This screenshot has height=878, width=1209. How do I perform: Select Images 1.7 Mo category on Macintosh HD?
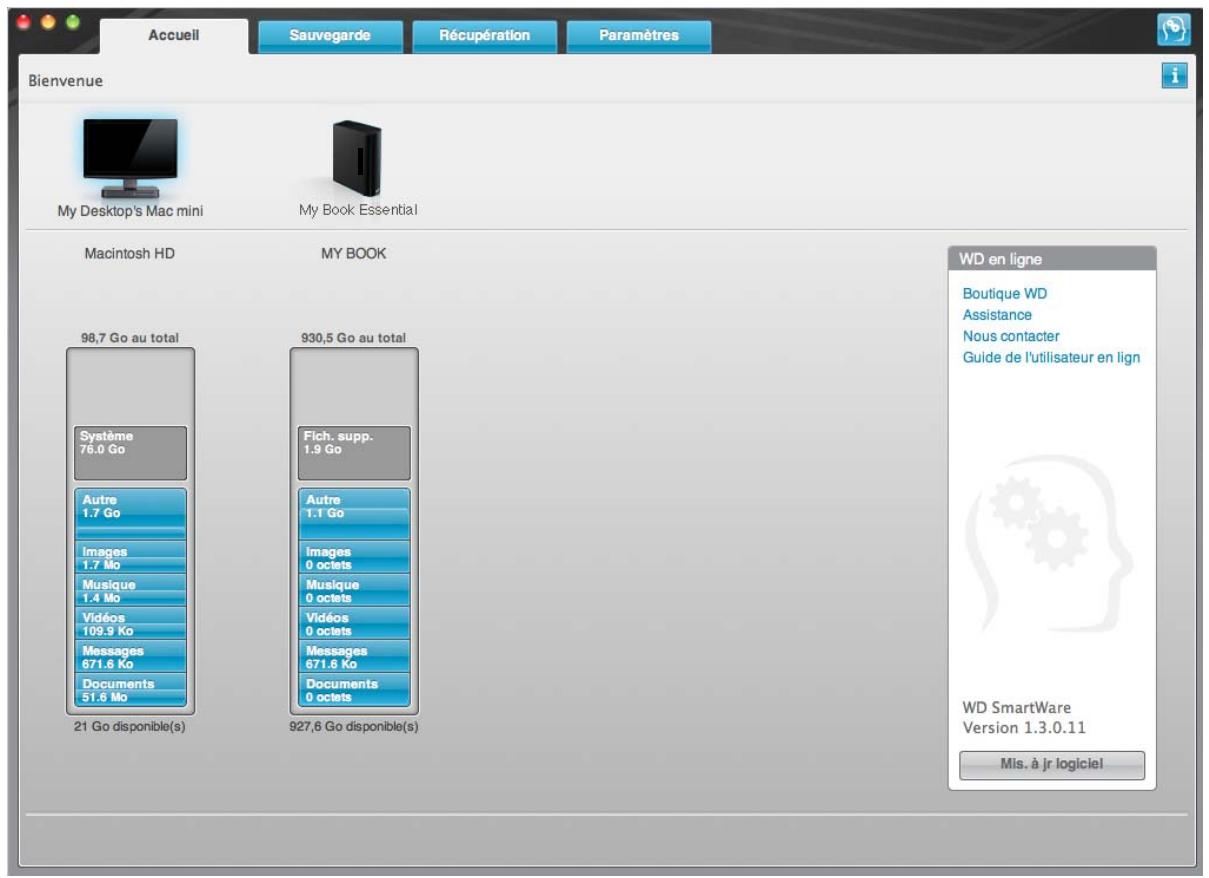[130, 556]
